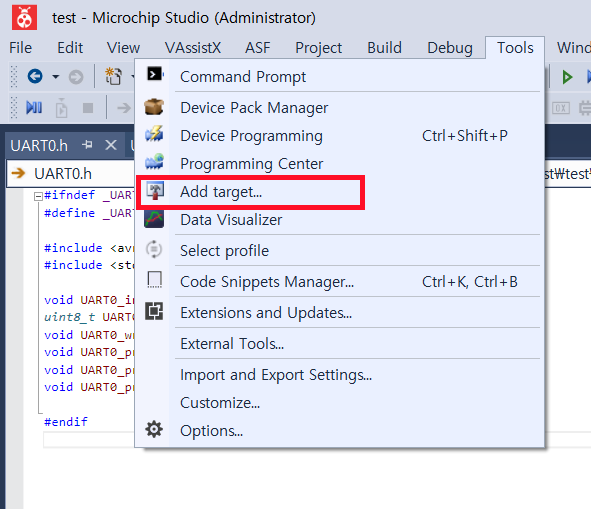591x509 pixels.
Task: Open the Project menu
Action: coord(318,48)
